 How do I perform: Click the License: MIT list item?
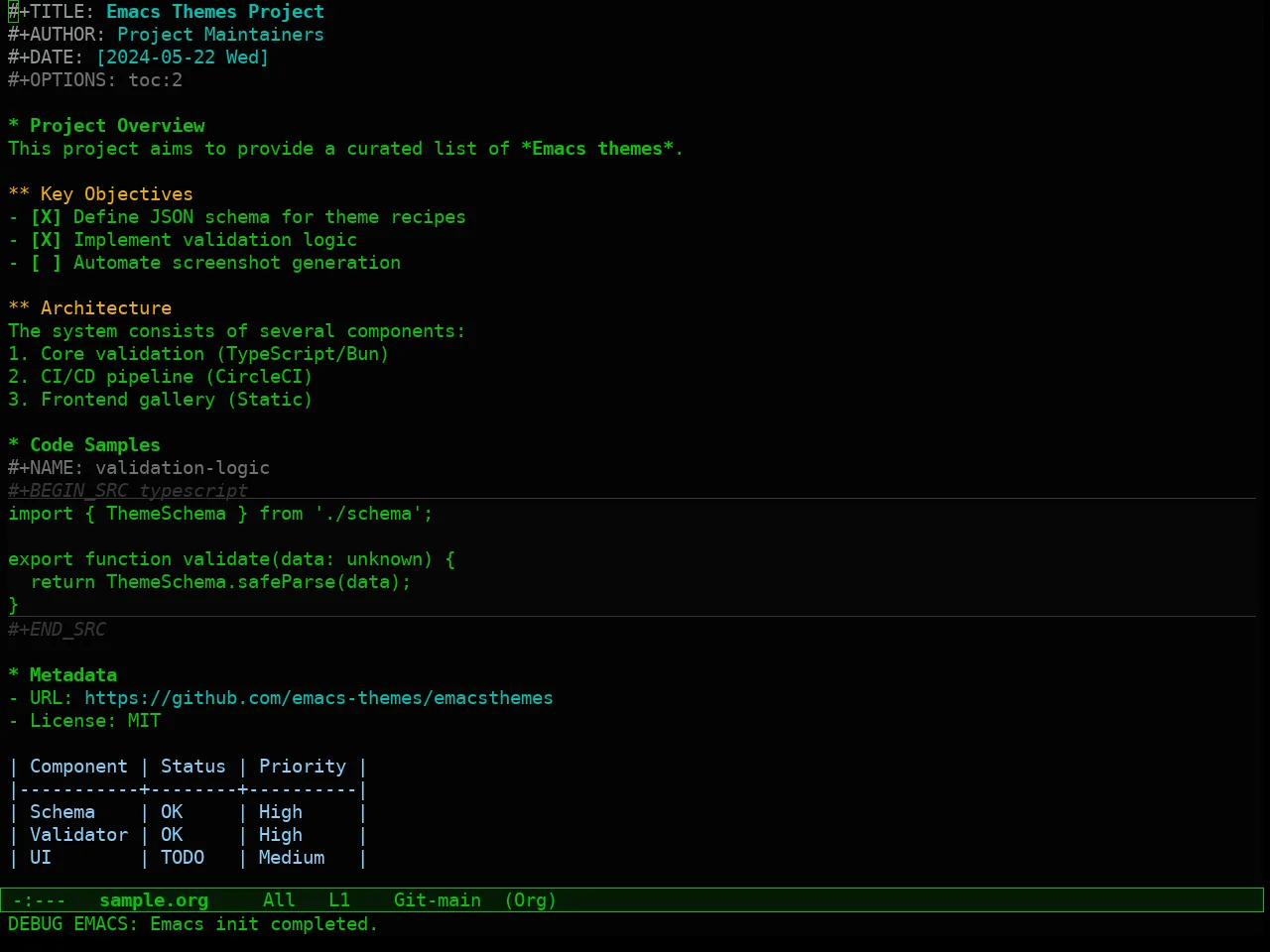click(x=84, y=721)
